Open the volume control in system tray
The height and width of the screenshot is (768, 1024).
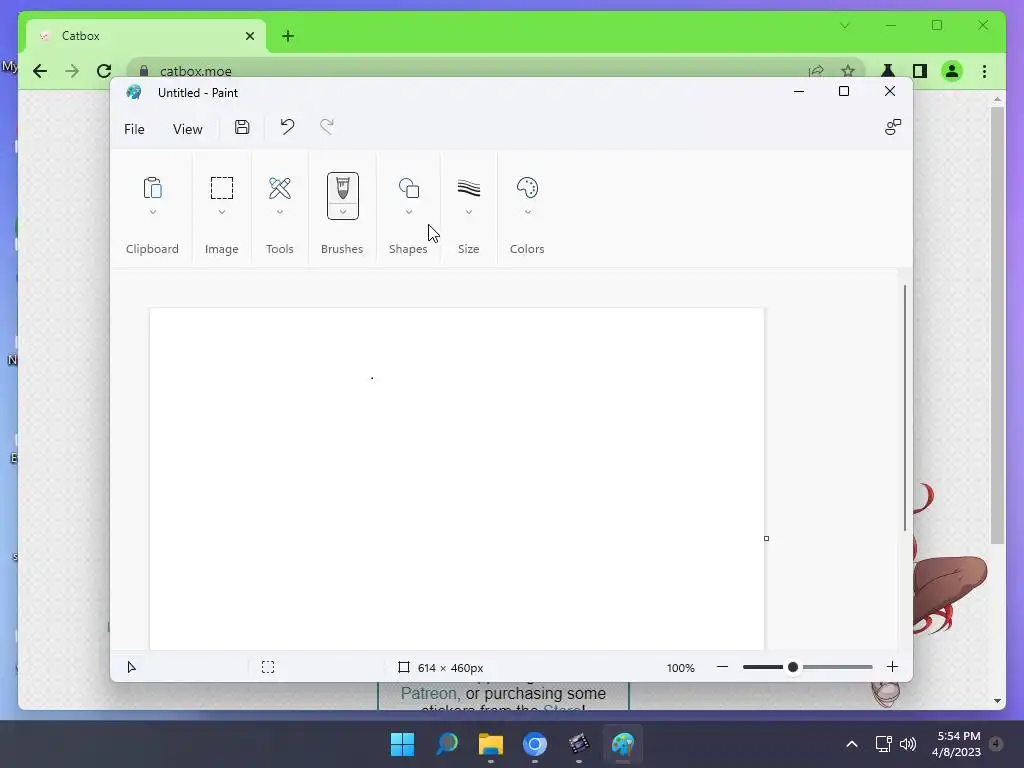pyautogui.click(x=907, y=744)
